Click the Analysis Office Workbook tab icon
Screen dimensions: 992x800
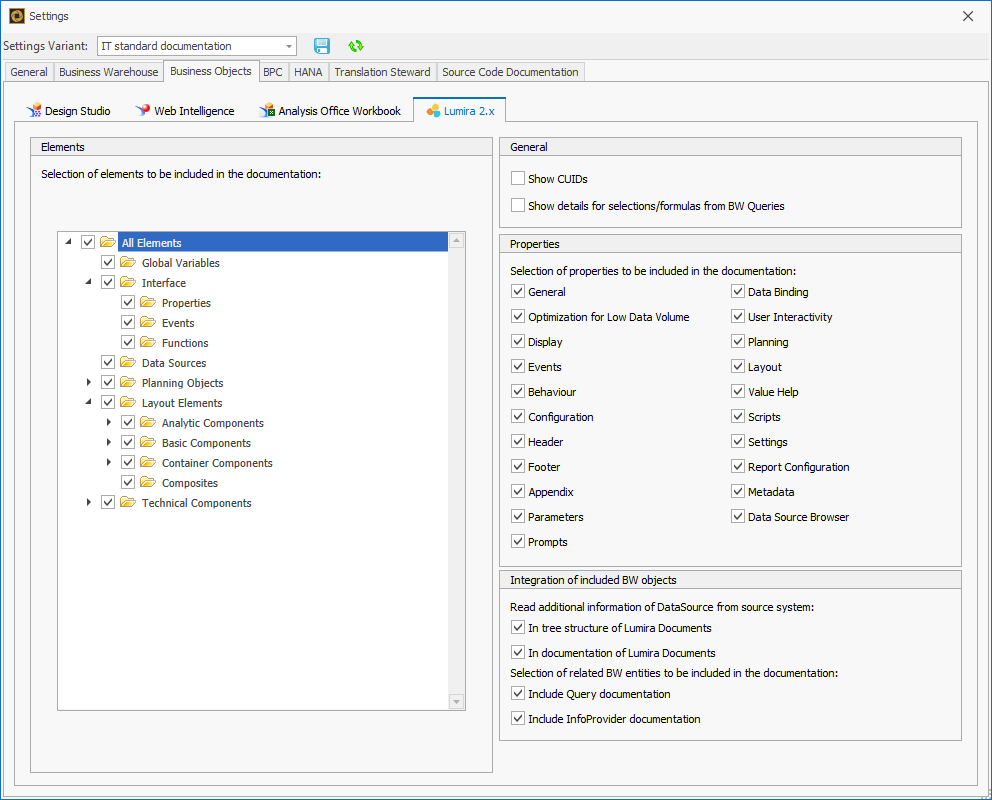pos(267,110)
